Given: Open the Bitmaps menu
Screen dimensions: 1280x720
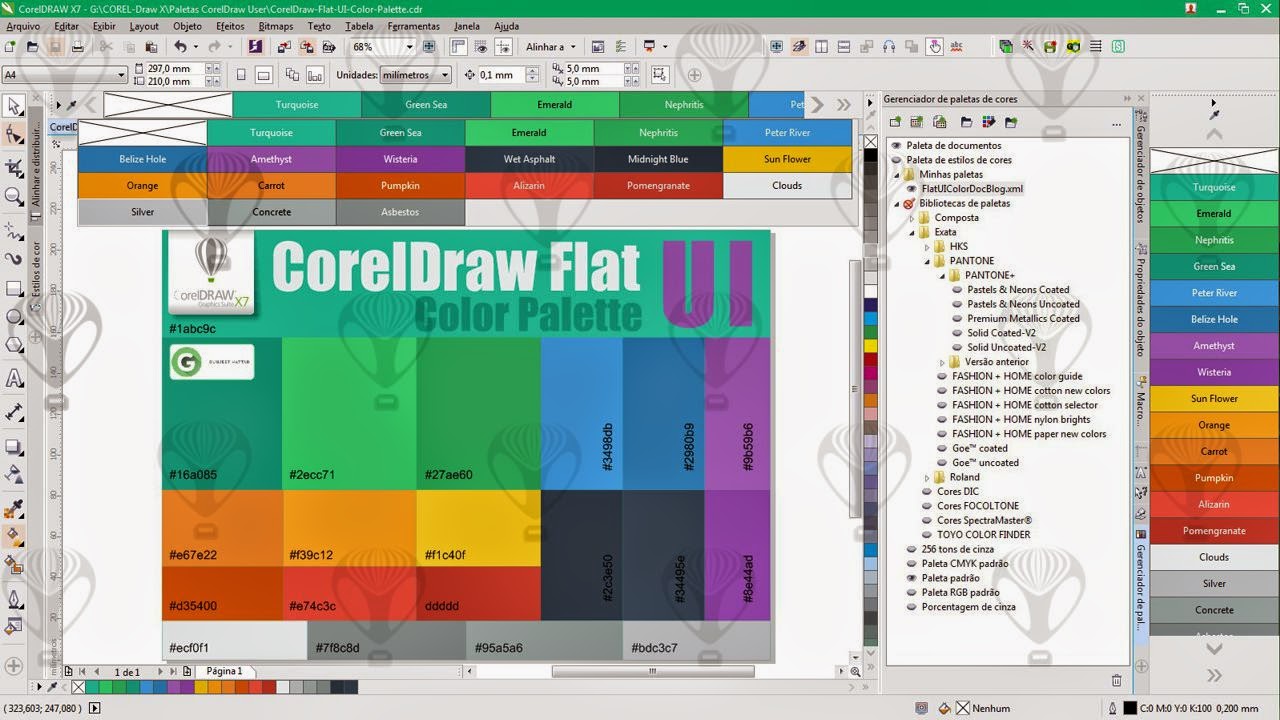Looking at the screenshot, I should pyautogui.click(x=276, y=26).
